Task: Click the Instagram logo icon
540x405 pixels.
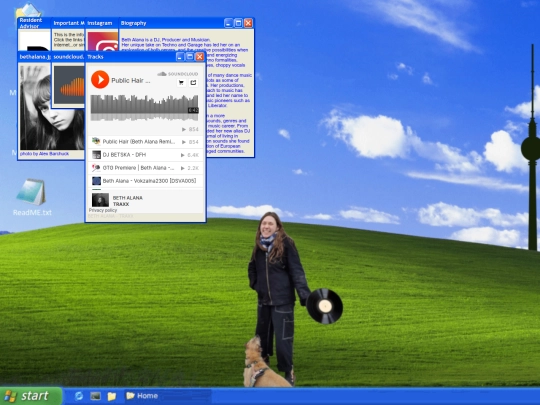Action: pyautogui.click(x=102, y=41)
